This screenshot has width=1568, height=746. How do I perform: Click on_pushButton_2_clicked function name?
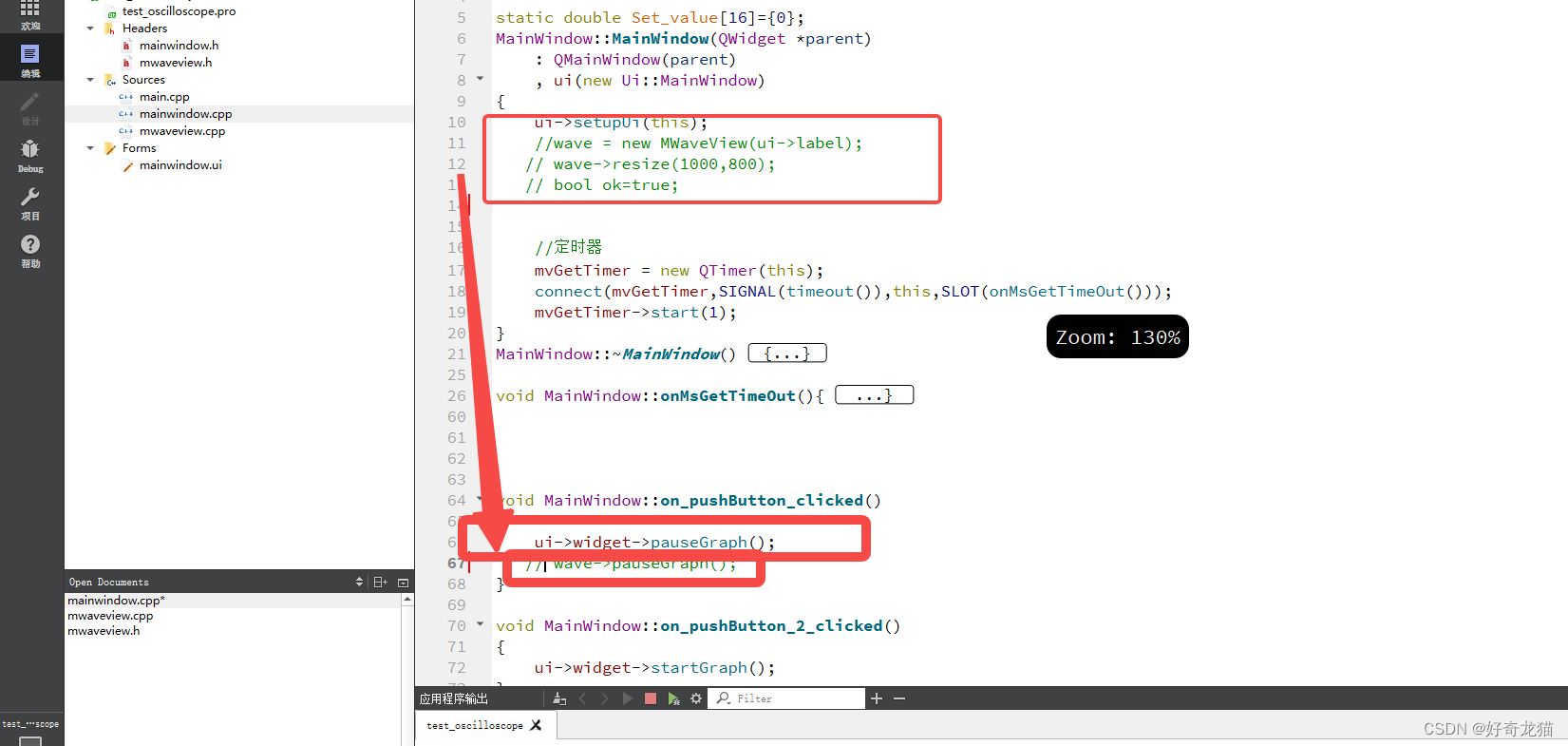pyautogui.click(x=771, y=626)
